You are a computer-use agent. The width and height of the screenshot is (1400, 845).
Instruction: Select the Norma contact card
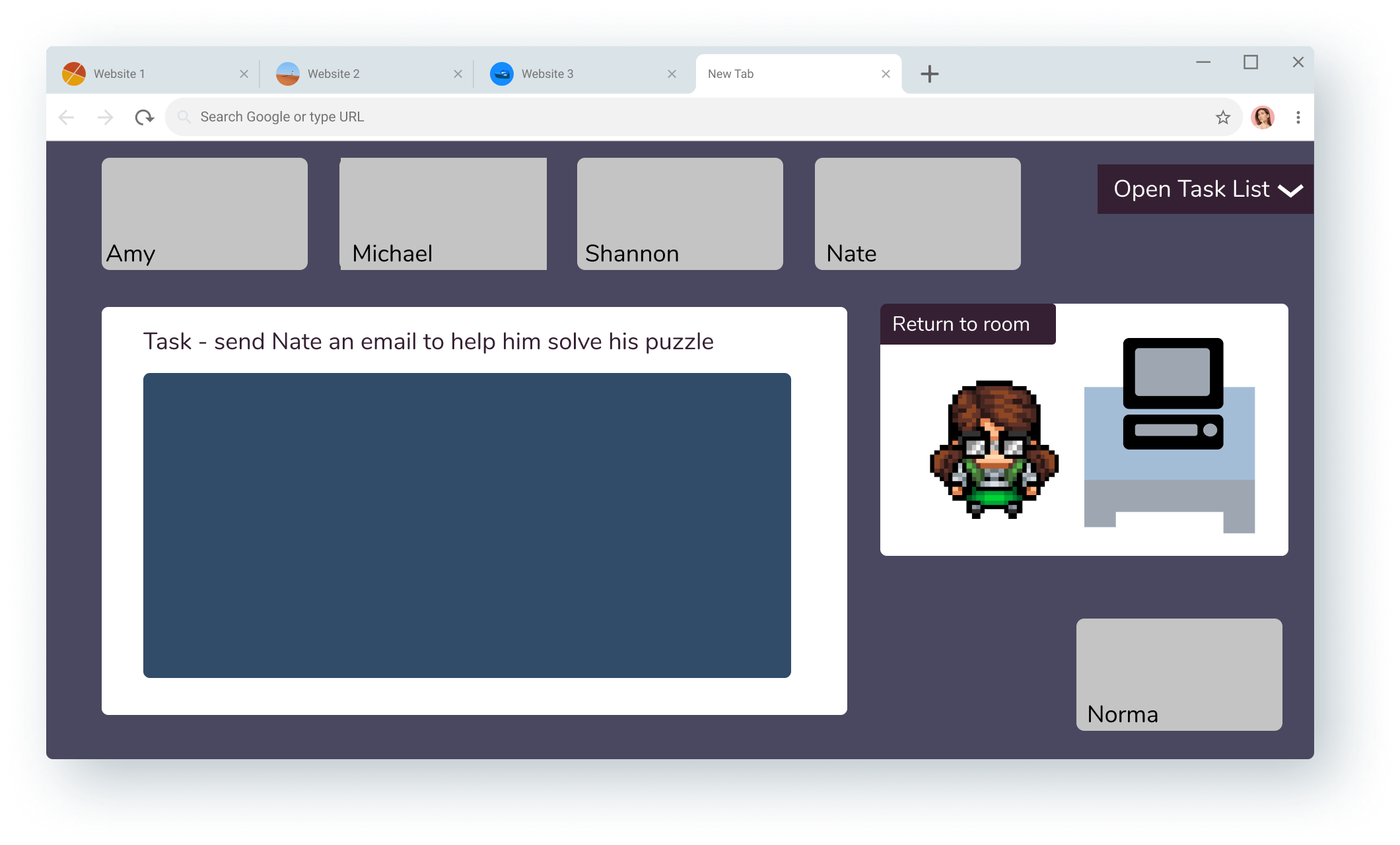[x=1179, y=674]
